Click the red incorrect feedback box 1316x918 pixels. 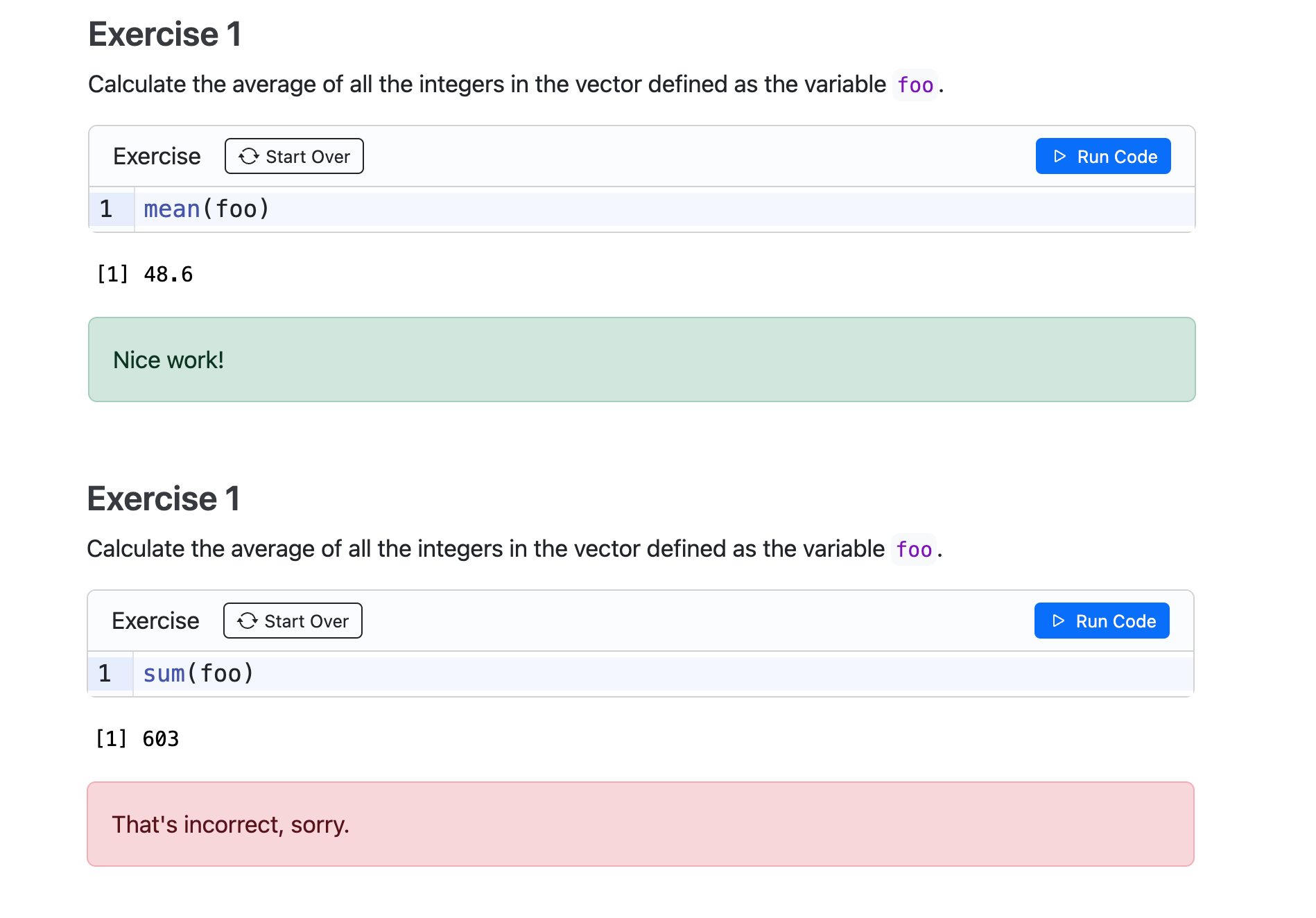(641, 824)
